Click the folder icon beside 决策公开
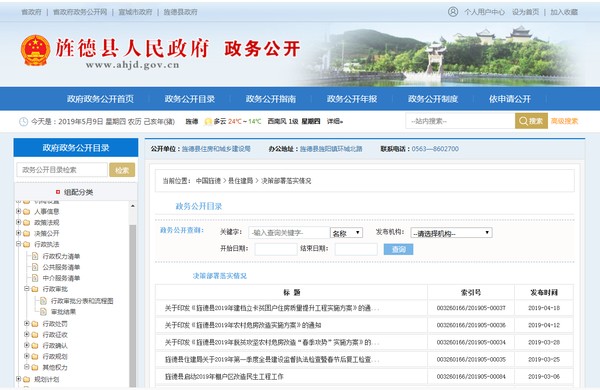Screen dimensions: 600x390 (x=26, y=233)
